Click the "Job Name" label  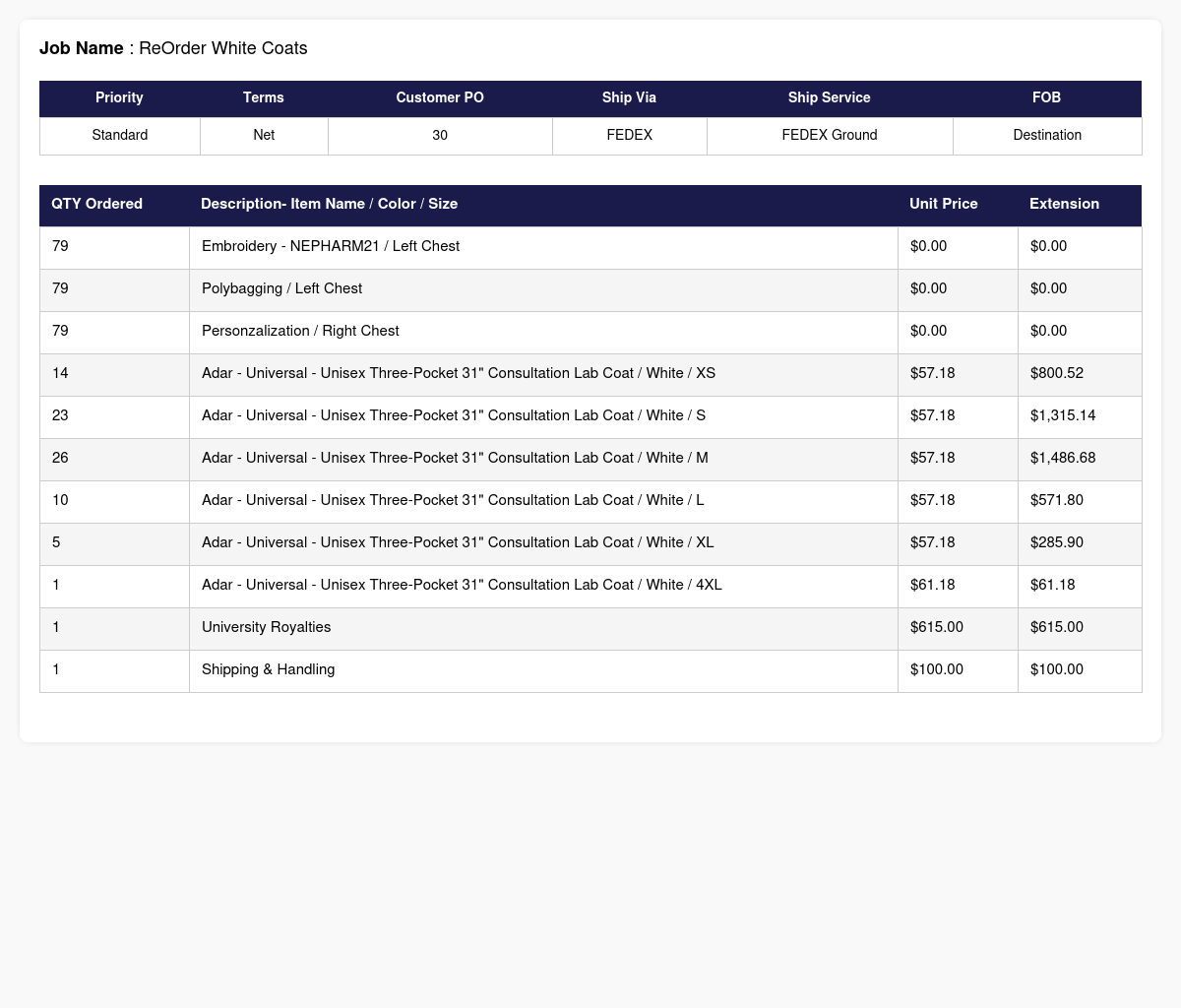(82, 48)
